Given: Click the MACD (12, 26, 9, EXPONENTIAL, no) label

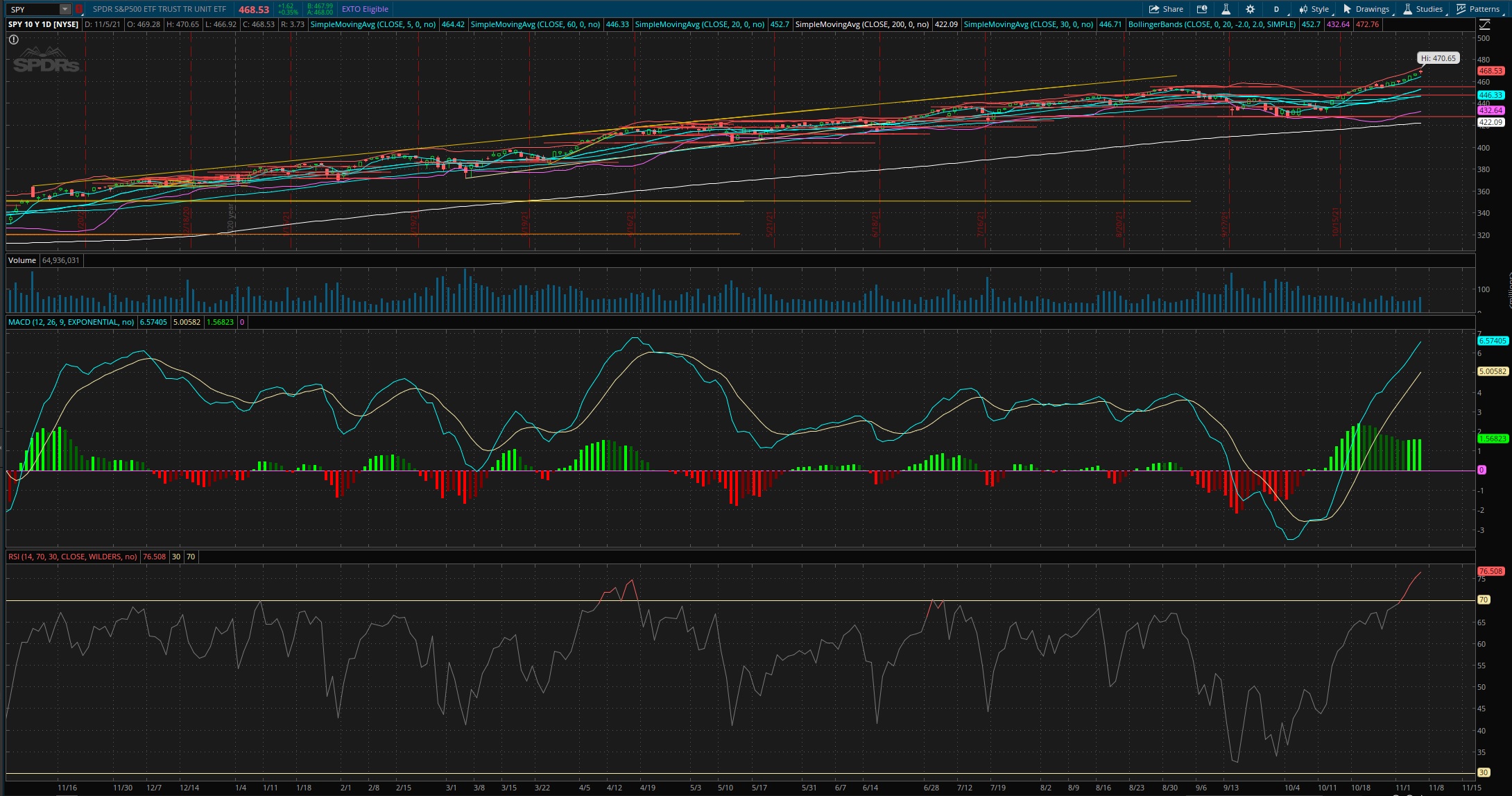Looking at the screenshot, I should click(71, 322).
